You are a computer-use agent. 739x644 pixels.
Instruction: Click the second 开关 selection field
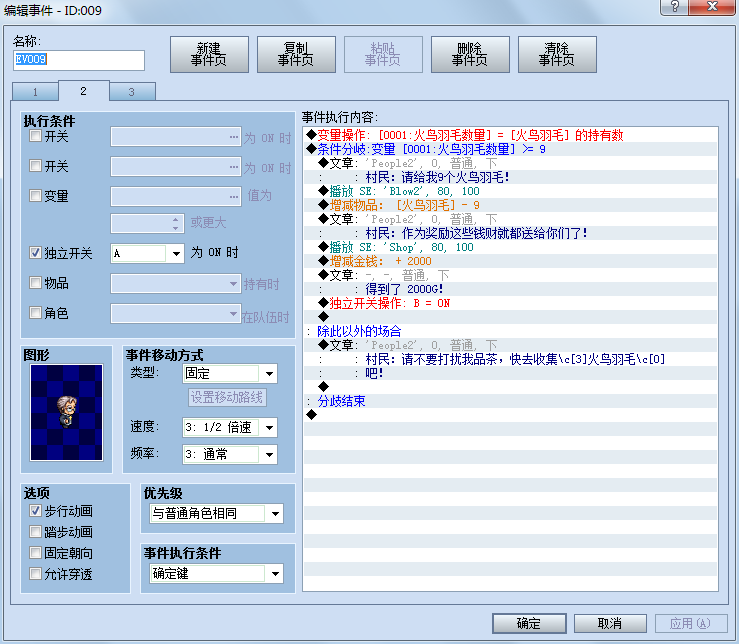click(176, 167)
